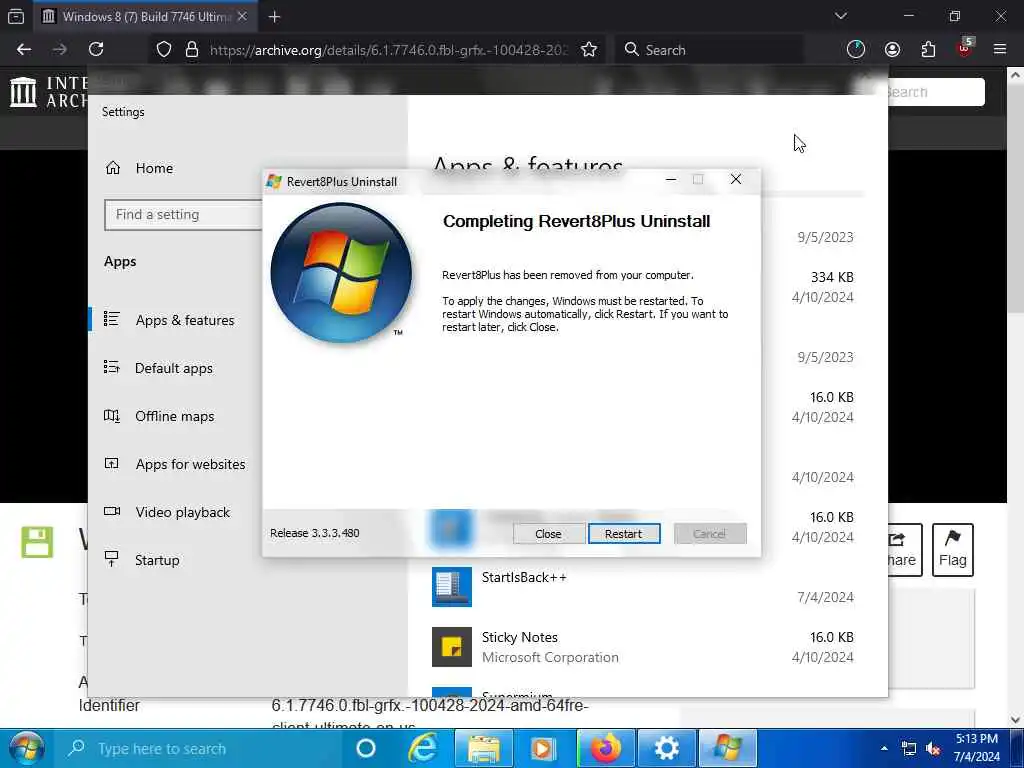Select the Sticky Notes list entry name
The width and height of the screenshot is (1024, 768).
point(520,637)
